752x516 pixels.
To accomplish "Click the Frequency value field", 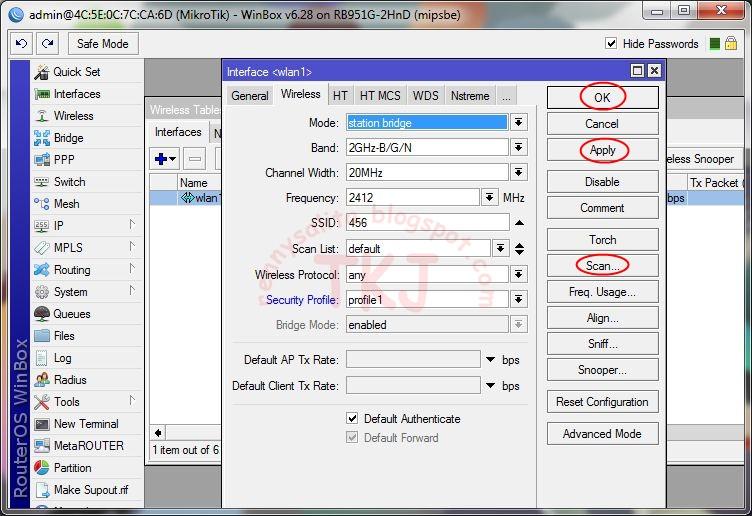I will [x=412, y=197].
